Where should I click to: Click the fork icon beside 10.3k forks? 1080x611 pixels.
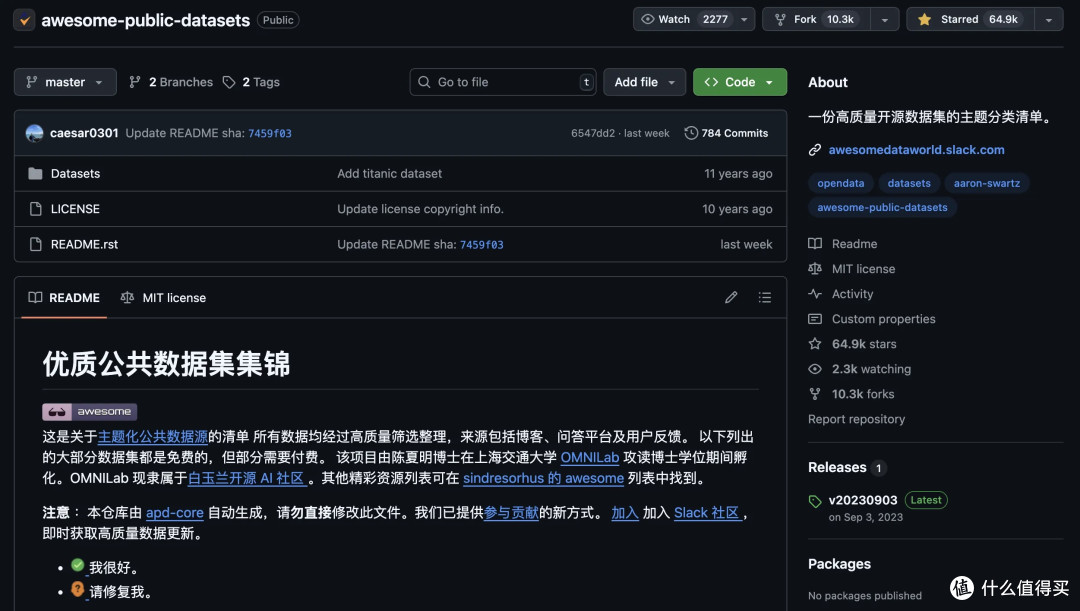click(x=815, y=394)
